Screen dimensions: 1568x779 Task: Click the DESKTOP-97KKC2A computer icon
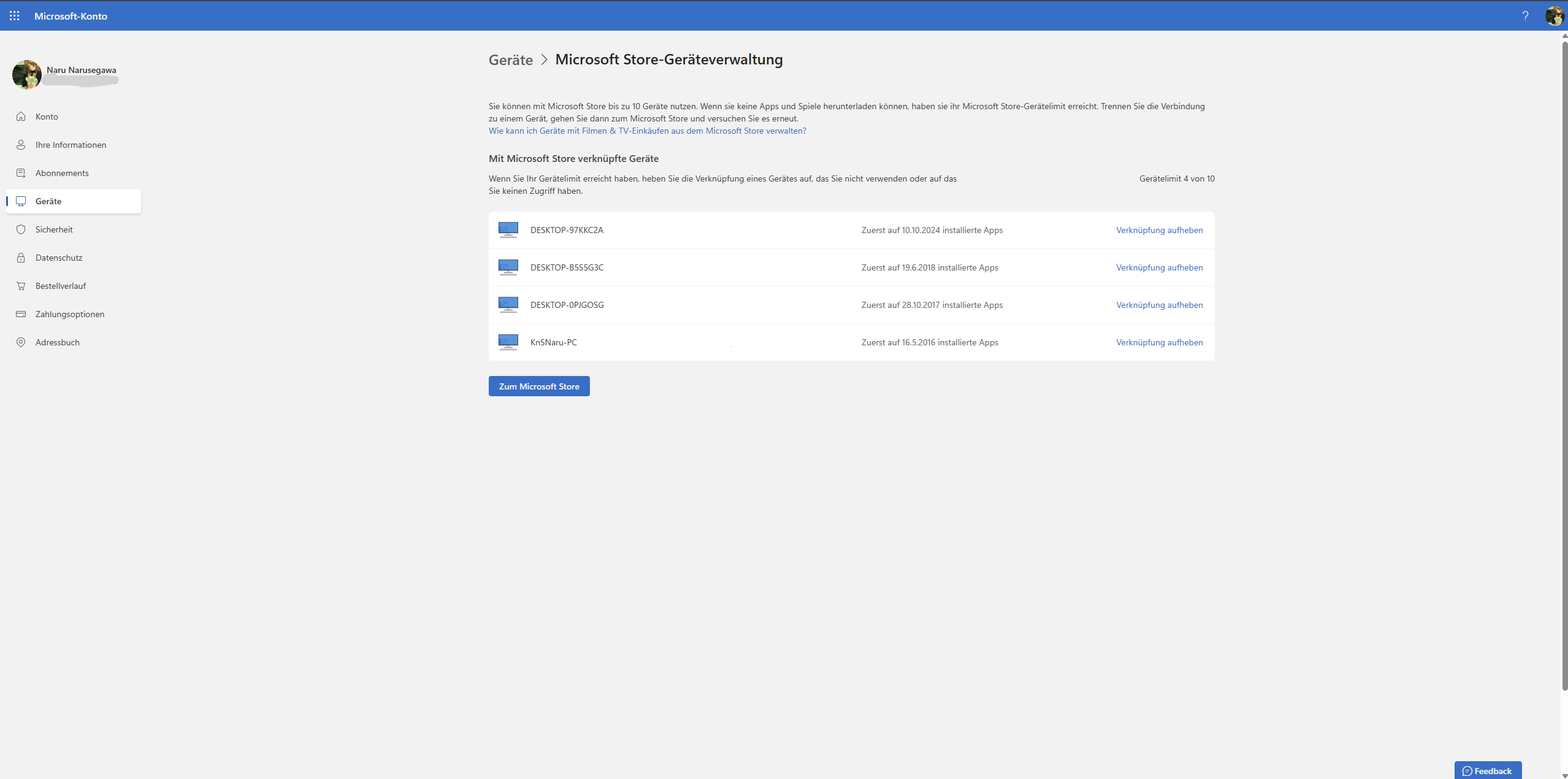click(x=508, y=229)
